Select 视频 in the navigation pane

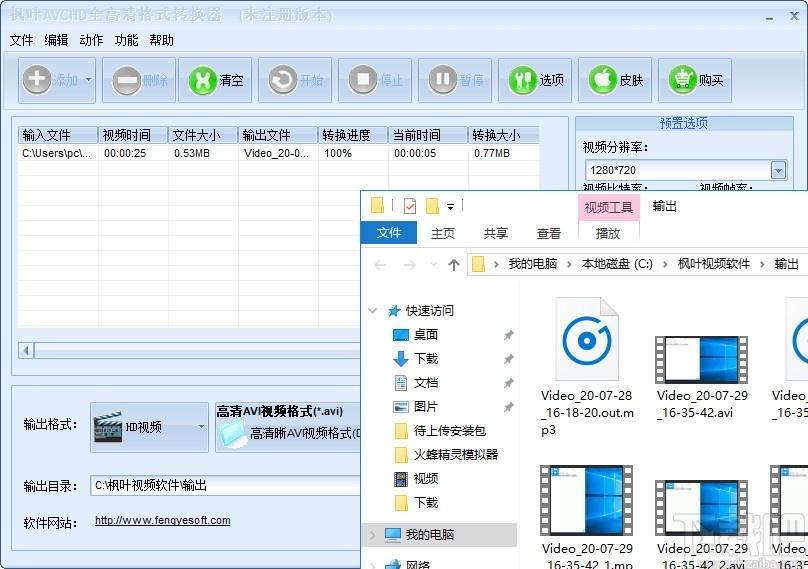point(426,479)
